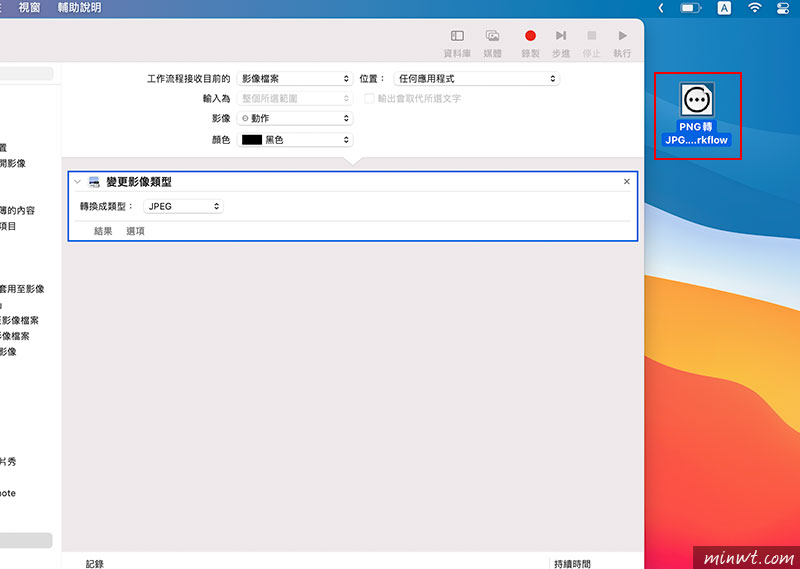Show the 結果 tab of the action
Viewport: 800px width, 569px height.
103,231
